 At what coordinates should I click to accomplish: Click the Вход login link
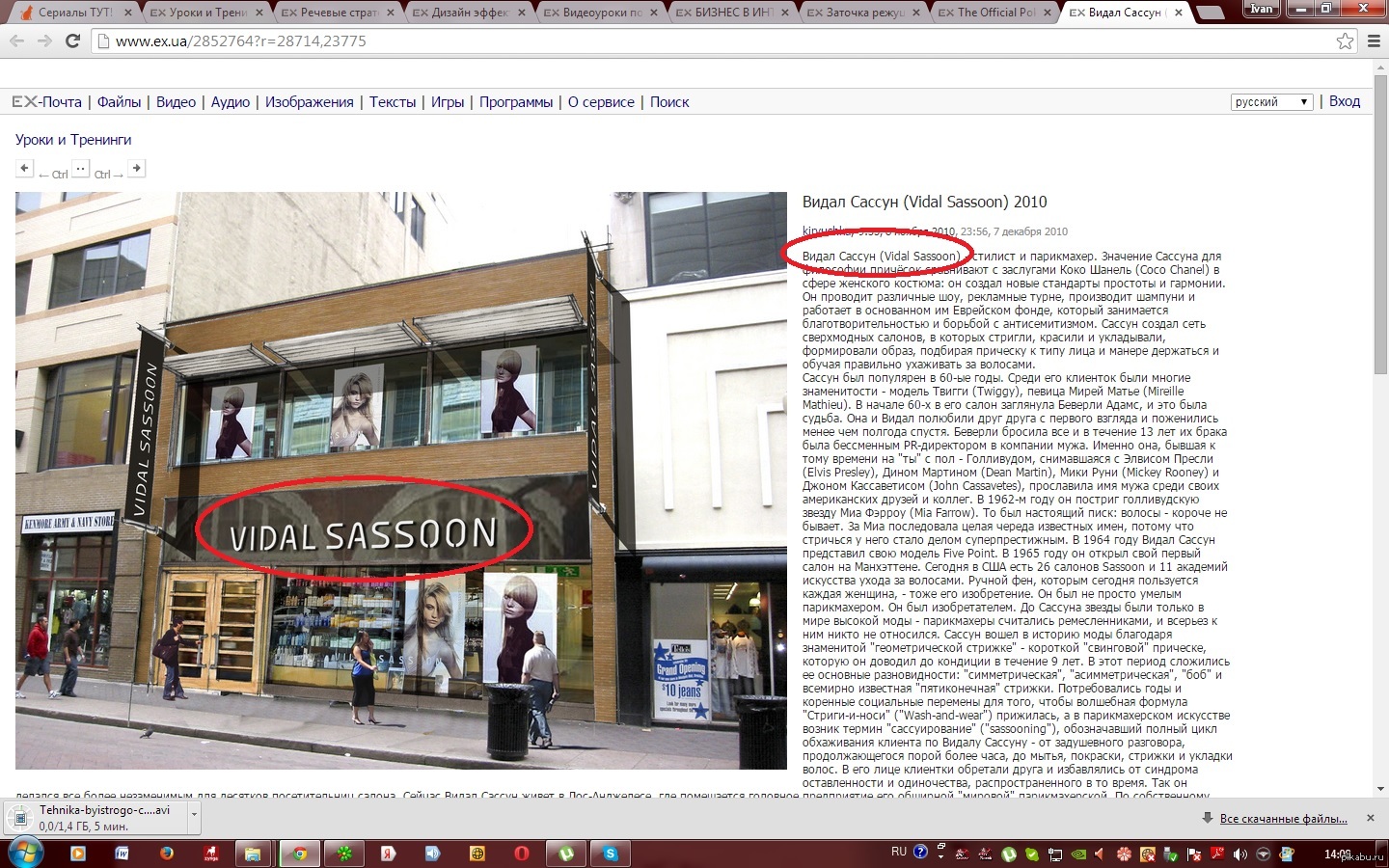click(x=1345, y=101)
